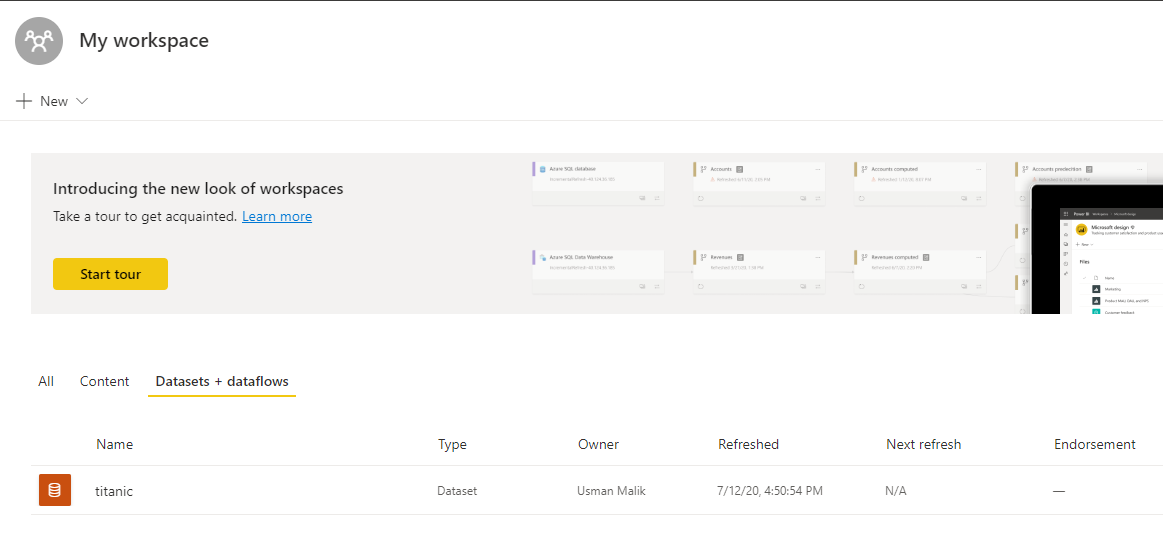1163x537 pixels.
Task: Sort by the Name column header
Action: [115, 444]
